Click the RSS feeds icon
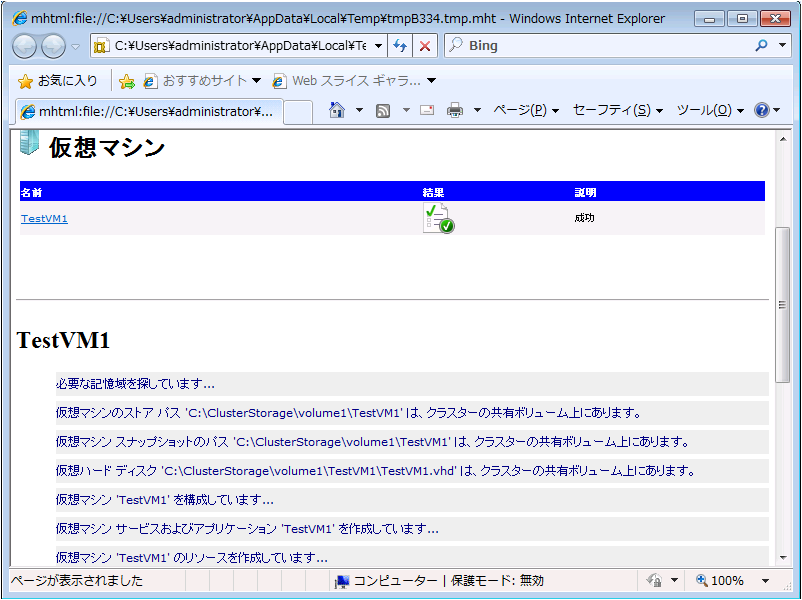The width and height of the screenshot is (802, 600). [x=383, y=110]
